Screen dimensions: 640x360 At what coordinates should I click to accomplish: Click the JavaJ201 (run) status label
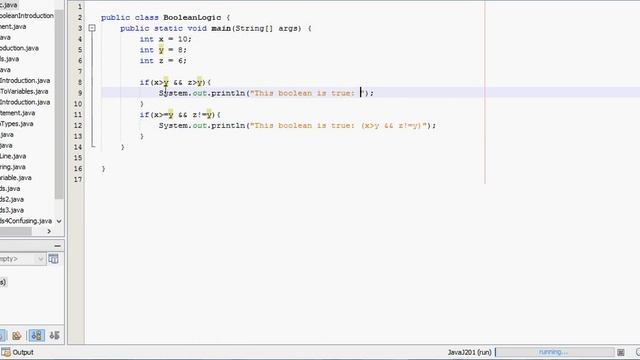(469, 352)
